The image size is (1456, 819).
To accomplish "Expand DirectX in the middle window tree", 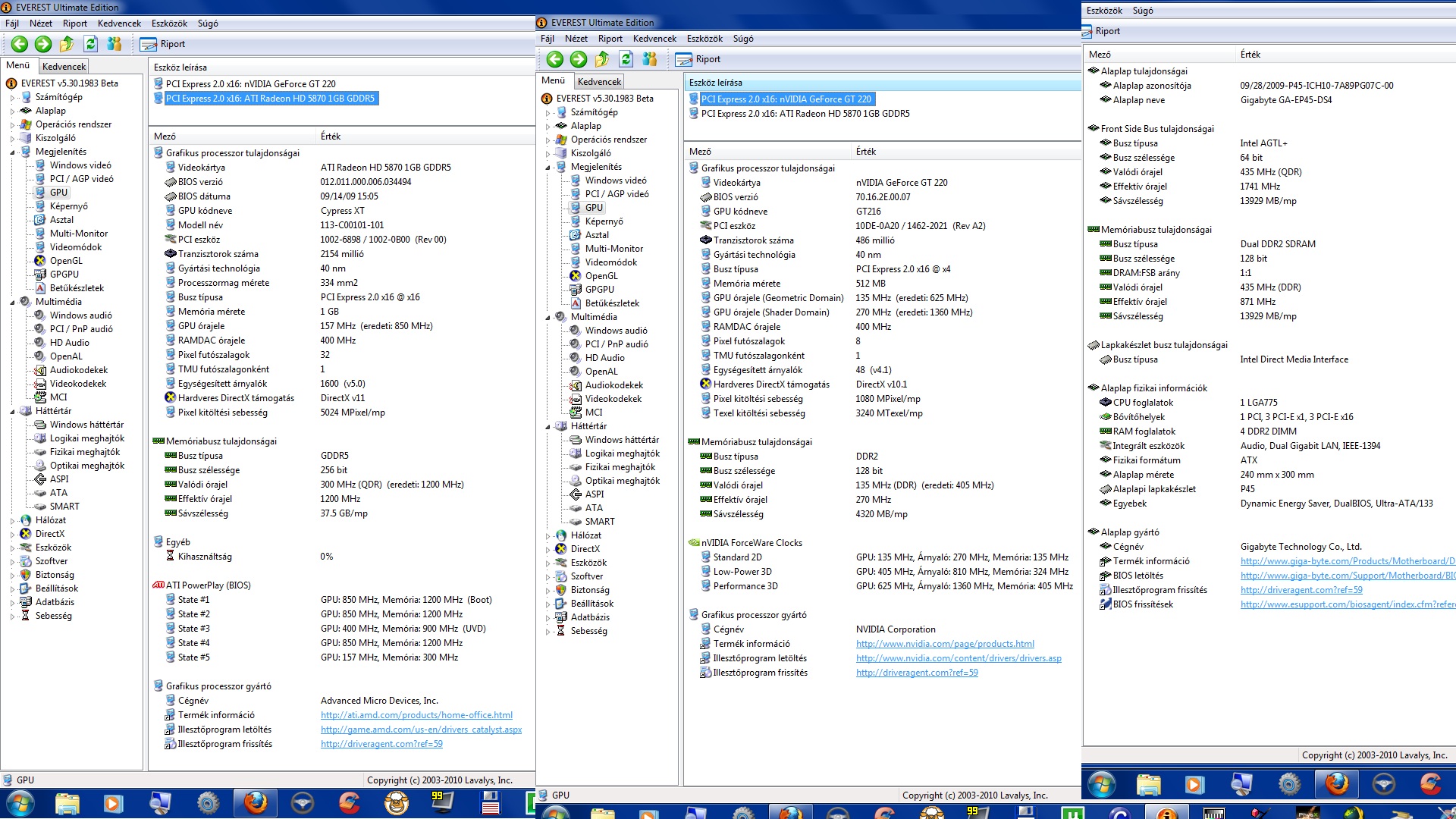I will point(548,550).
